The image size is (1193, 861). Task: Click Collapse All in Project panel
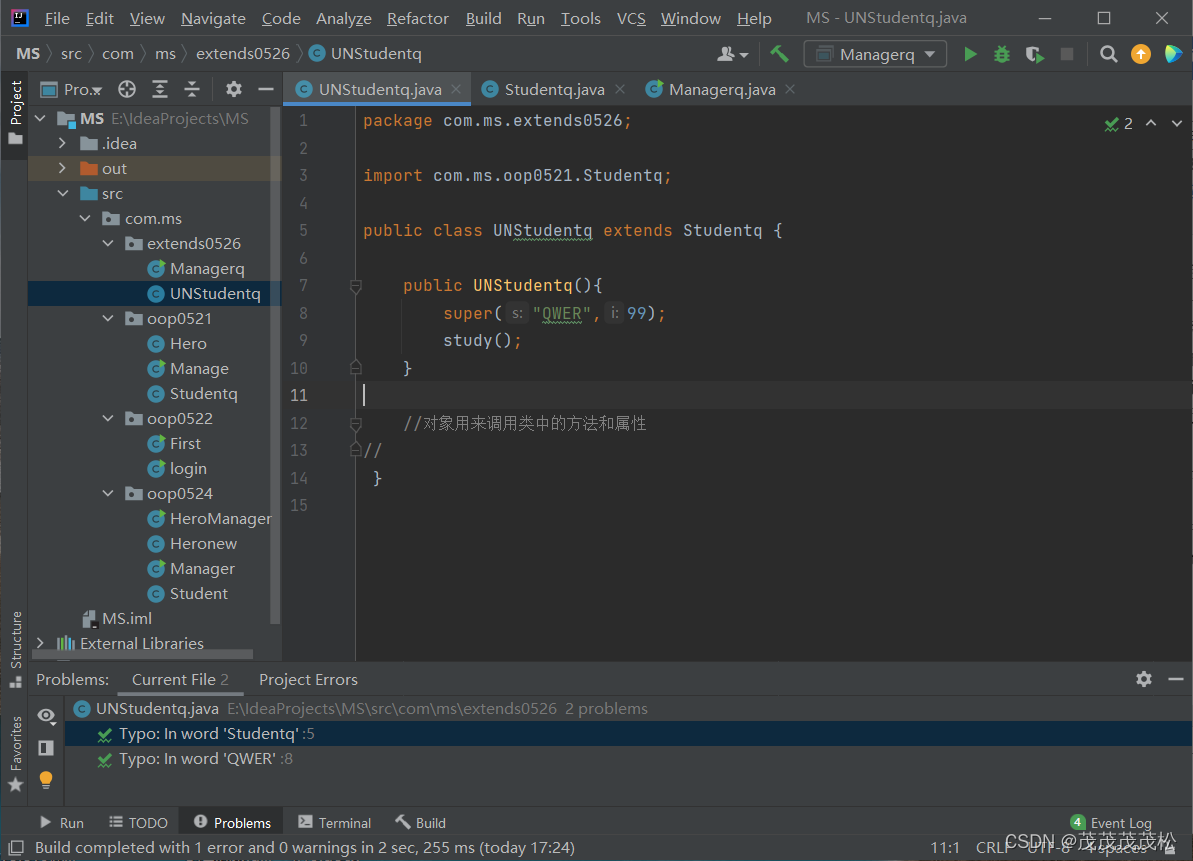(x=191, y=89)
